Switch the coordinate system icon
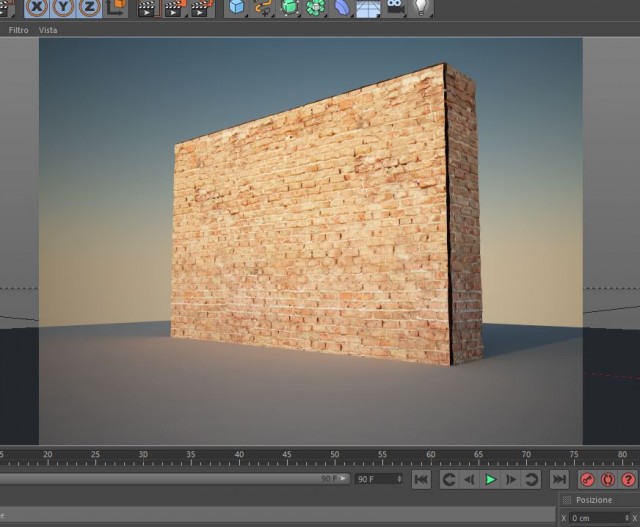 (116, 8)
